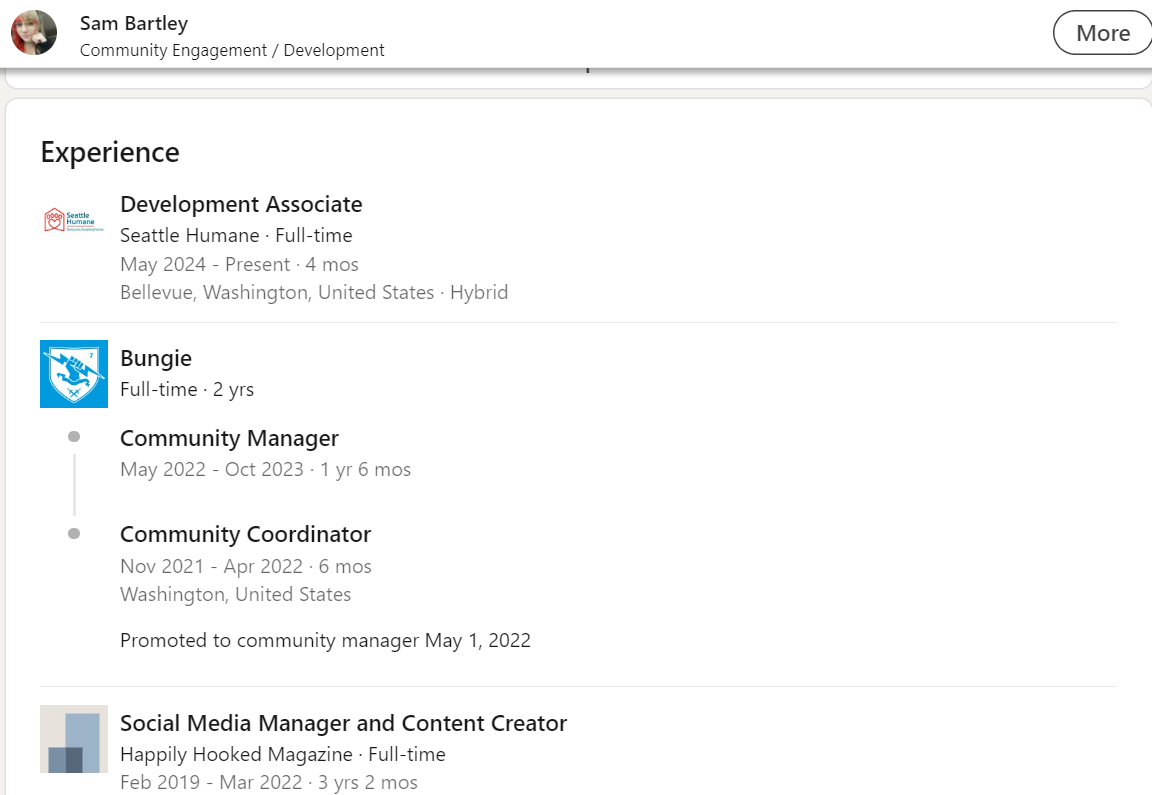
Task: Open the Seattle Humane company logo
Action: tap(73, 220)
